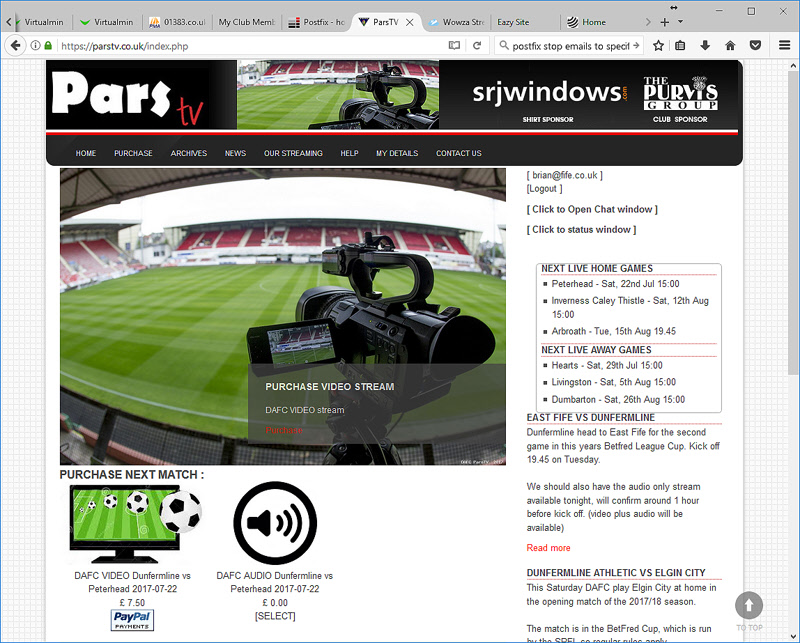Click the Pars tv logo
800x643 pixels.
128,97
